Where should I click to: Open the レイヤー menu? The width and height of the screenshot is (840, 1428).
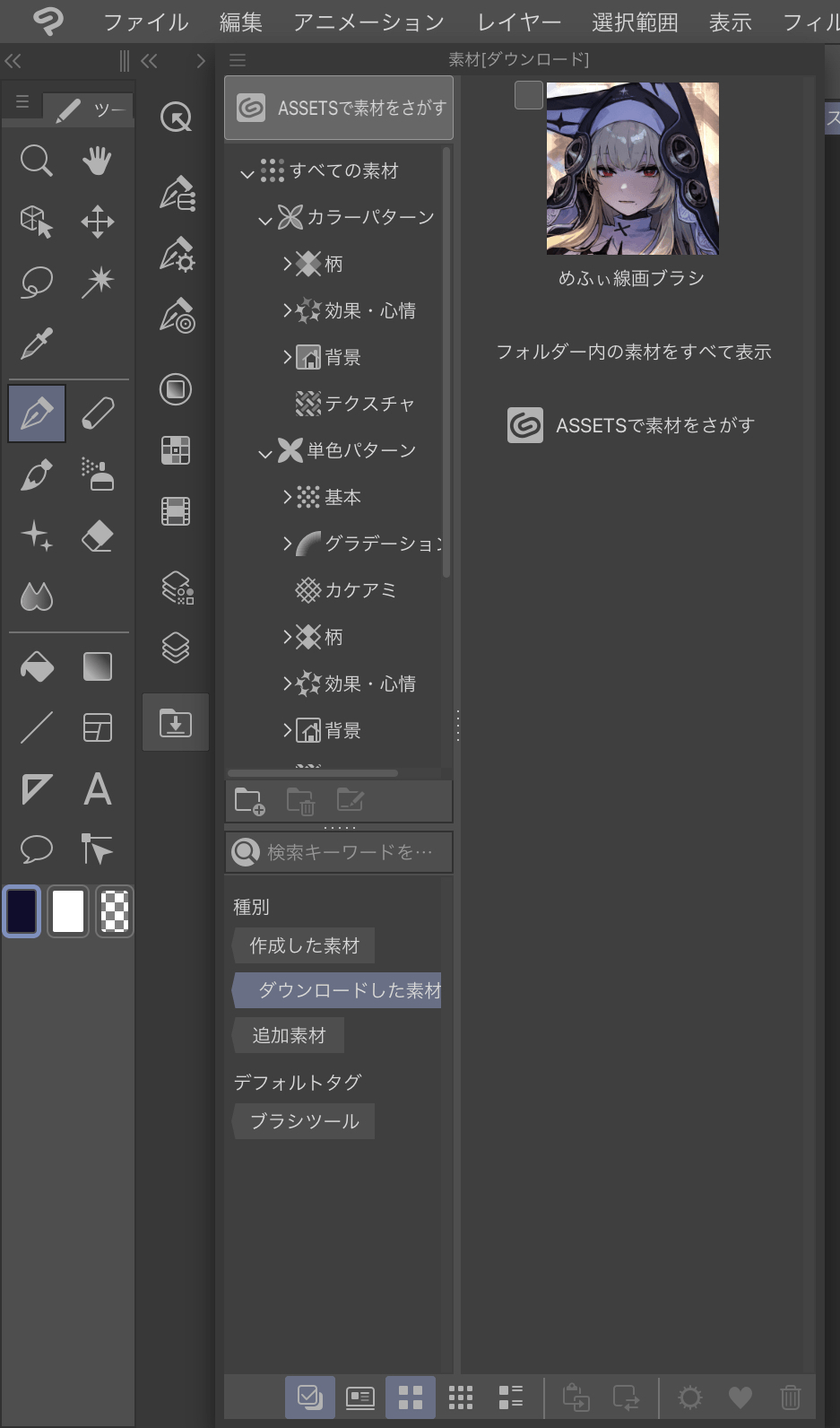coord(519,22)
